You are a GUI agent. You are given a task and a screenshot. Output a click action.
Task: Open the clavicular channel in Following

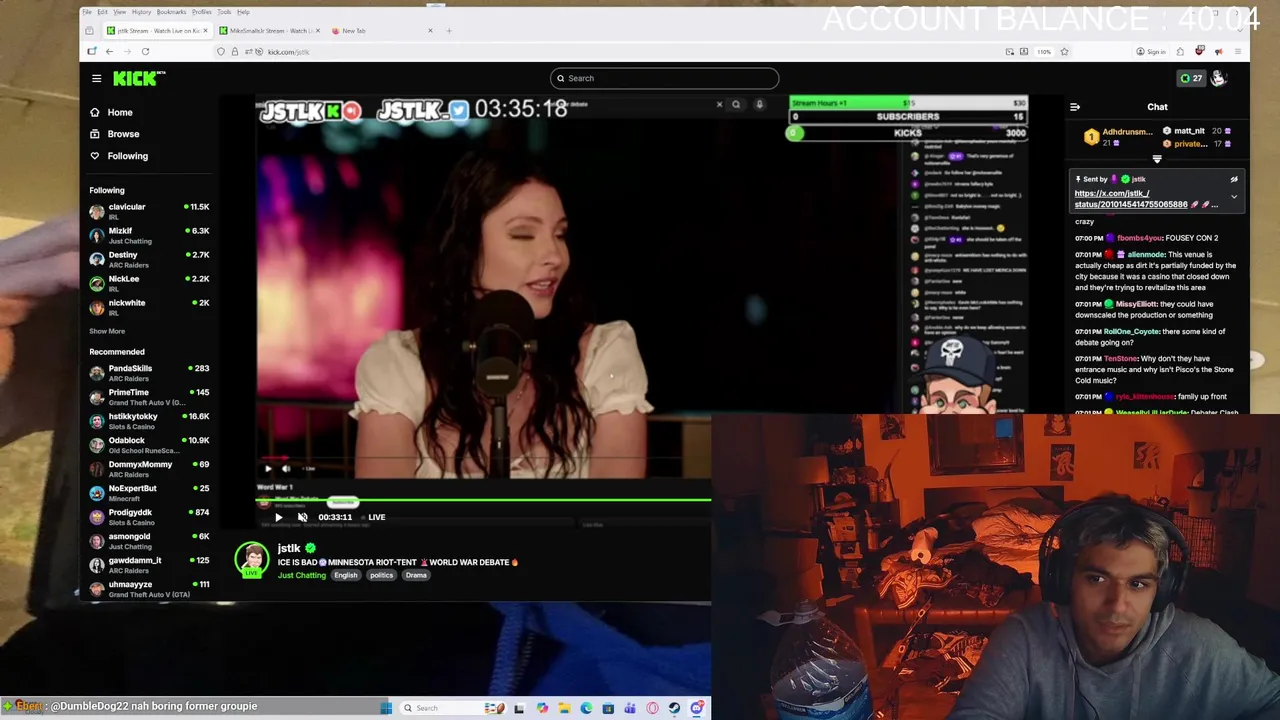coord(149,211)
